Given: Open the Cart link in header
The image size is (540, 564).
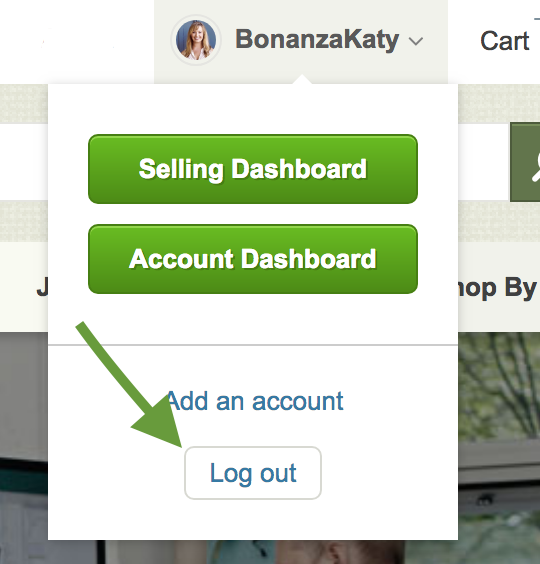Looking at the screenshot, I should (505, 41).
